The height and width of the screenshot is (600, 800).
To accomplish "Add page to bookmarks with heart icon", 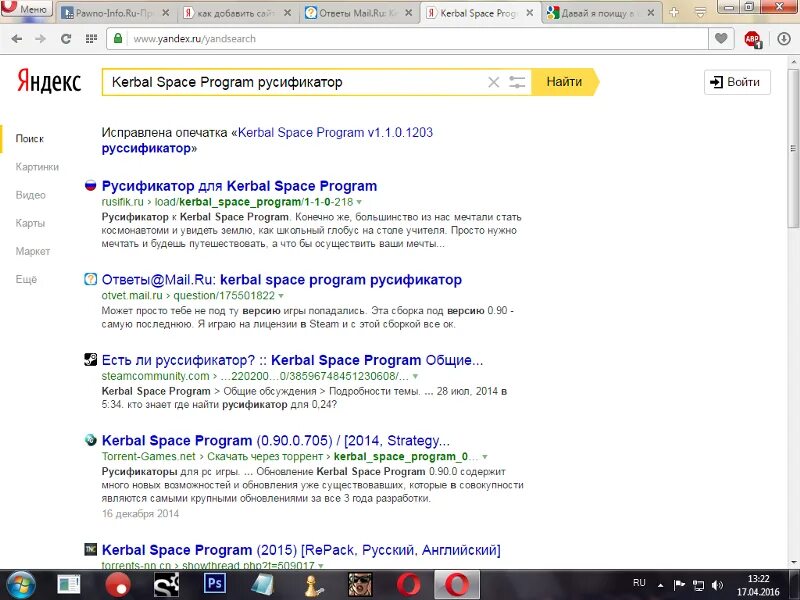I will coord(721,38).
